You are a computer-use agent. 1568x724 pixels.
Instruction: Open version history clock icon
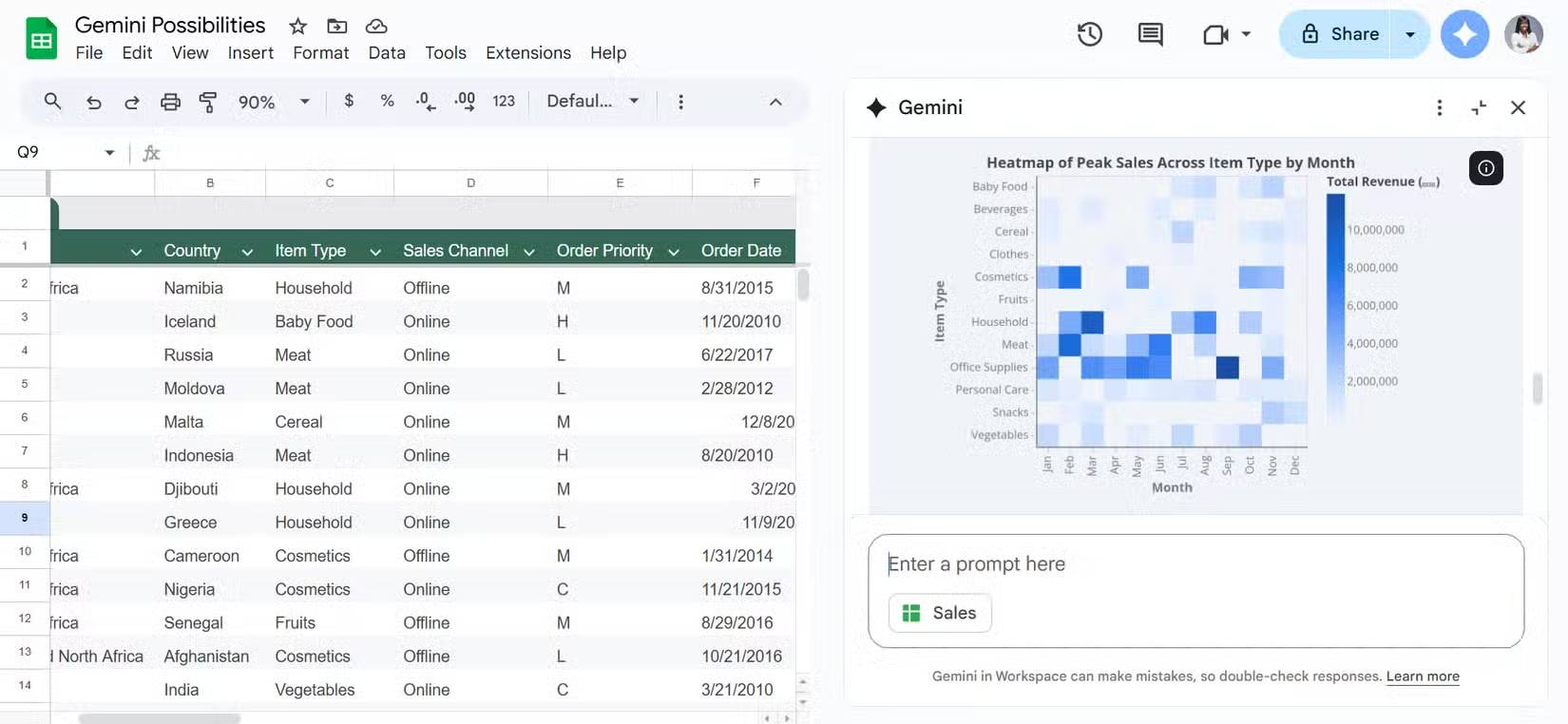(1089, 35)
